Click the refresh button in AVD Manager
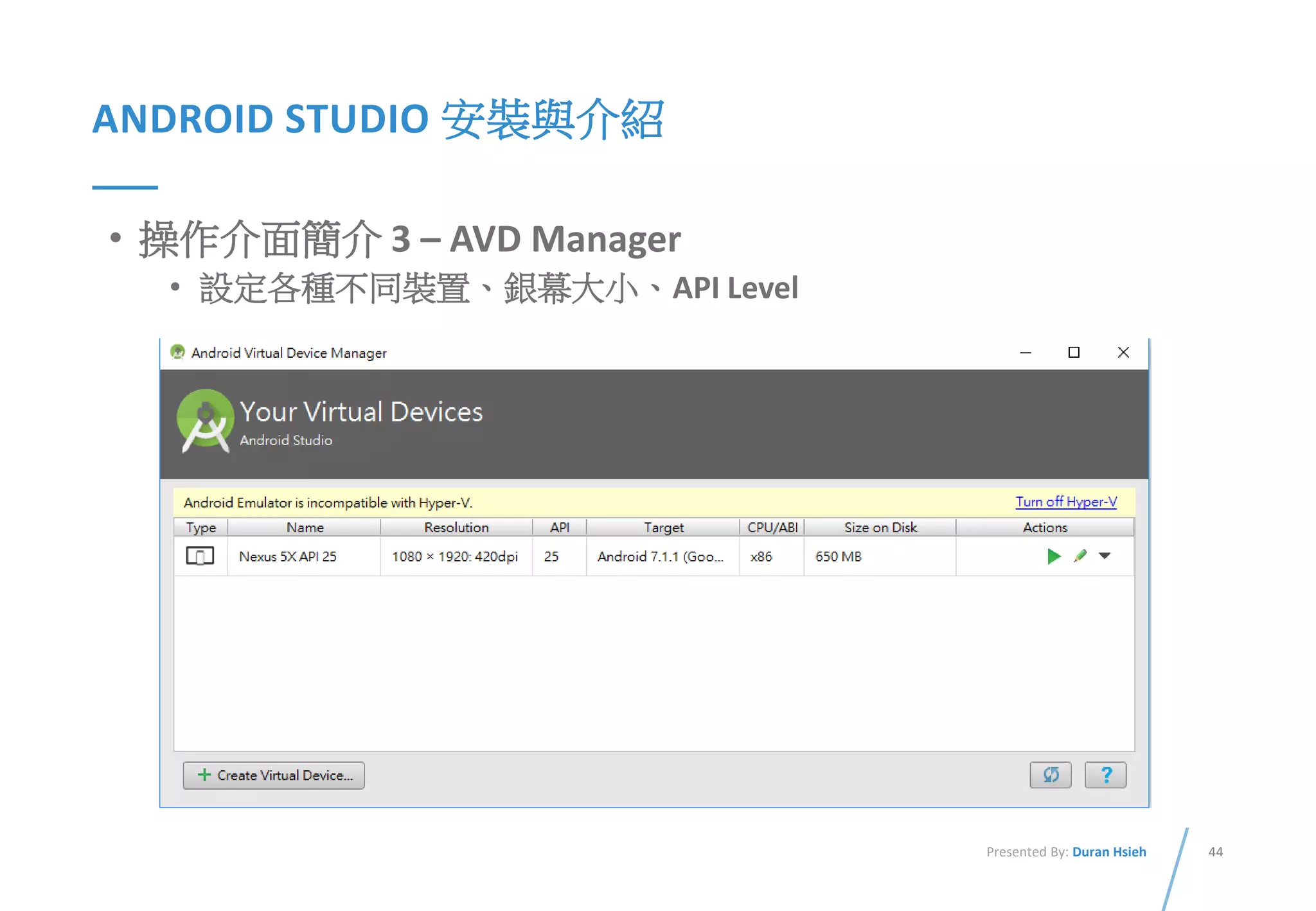The height and width of the screenshot is (911, 1316). [1051, 775]
